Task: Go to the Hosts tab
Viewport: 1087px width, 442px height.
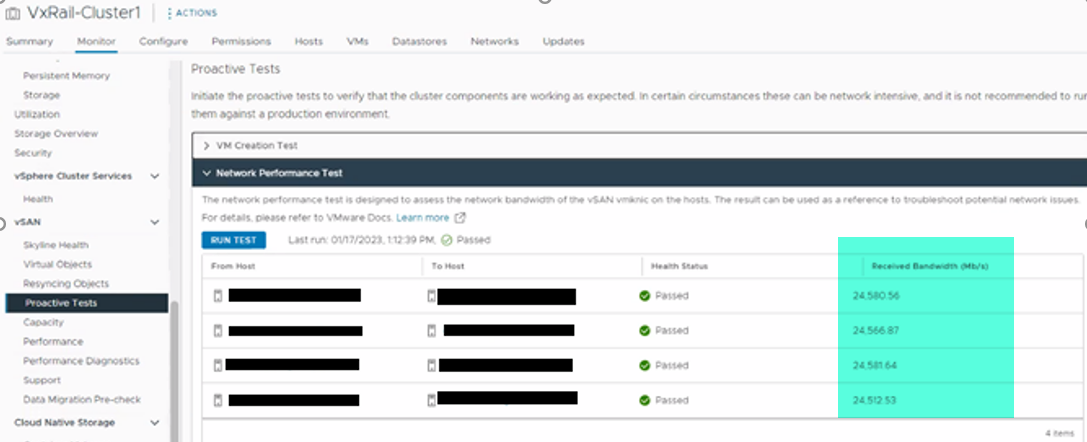Action: [x=308, y=42]
